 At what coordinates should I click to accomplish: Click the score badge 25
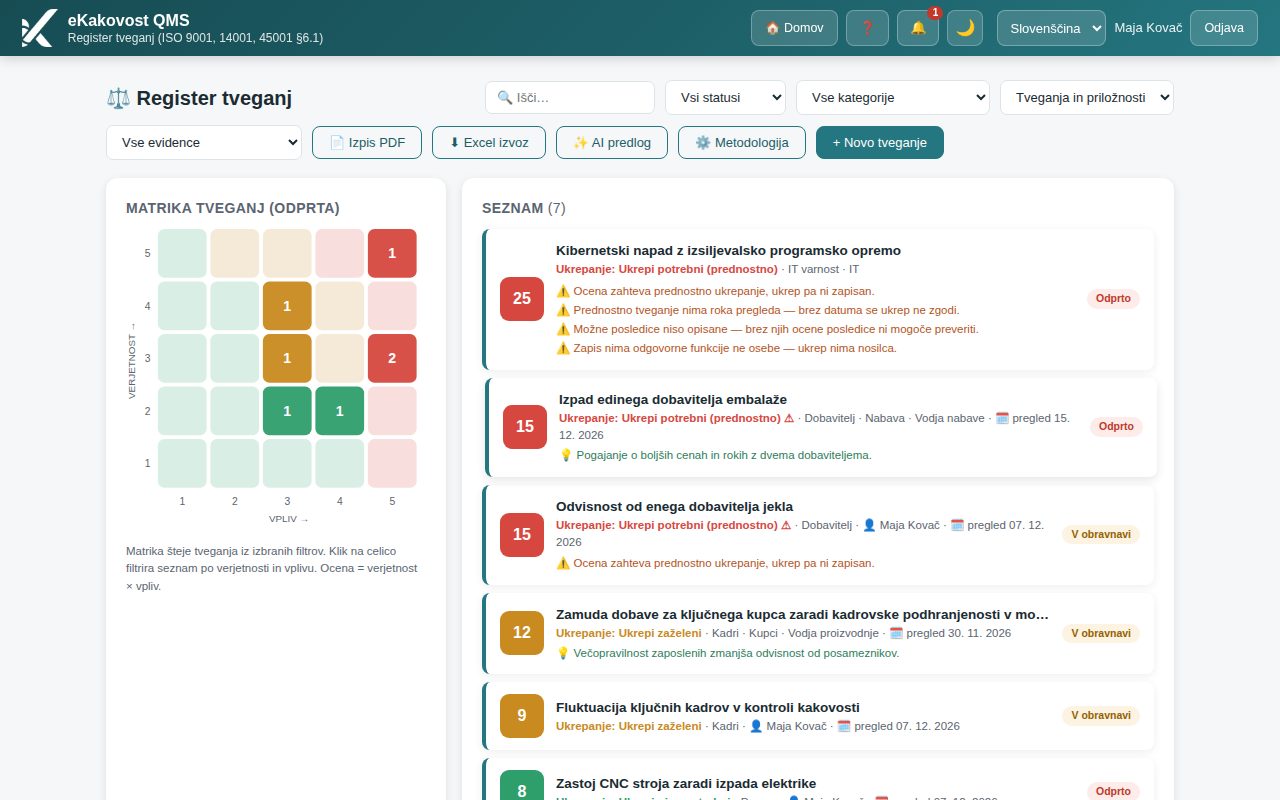[522, 299]
